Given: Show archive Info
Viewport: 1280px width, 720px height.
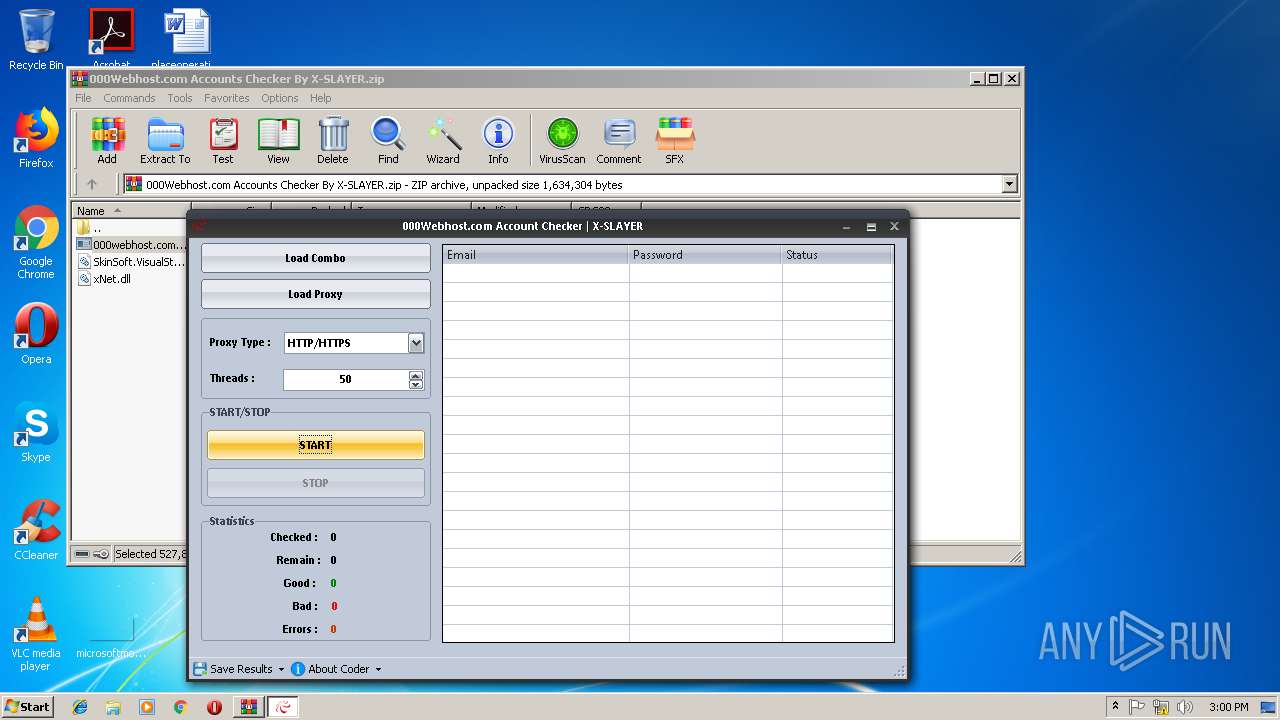Looking at the screenshot, I should pyautogui.click(x=498, y=141).
